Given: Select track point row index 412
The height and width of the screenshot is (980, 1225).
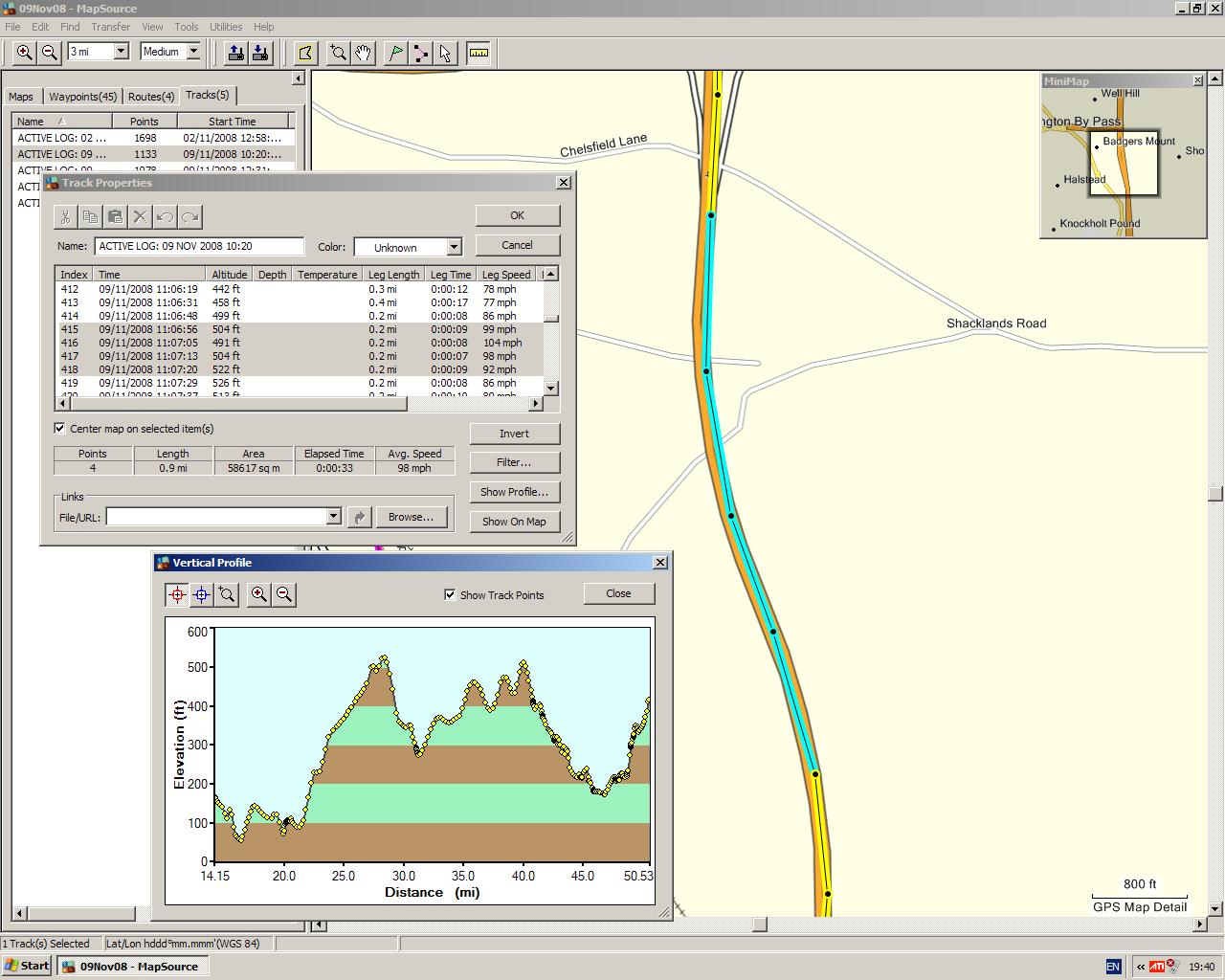Looking at the screenshot, I should pyautogui.click(x=299, y=289).
